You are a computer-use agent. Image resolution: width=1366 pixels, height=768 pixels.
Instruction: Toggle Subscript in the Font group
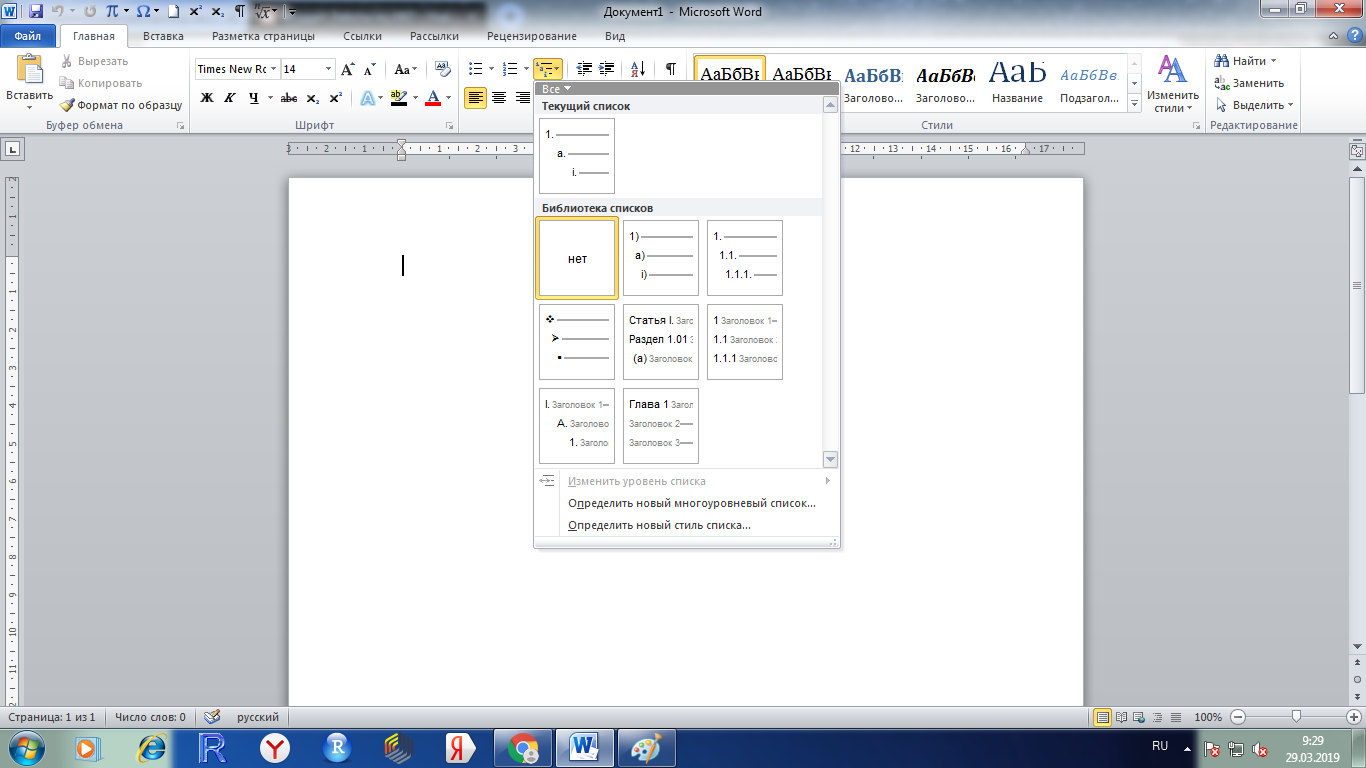coord(313,98)
